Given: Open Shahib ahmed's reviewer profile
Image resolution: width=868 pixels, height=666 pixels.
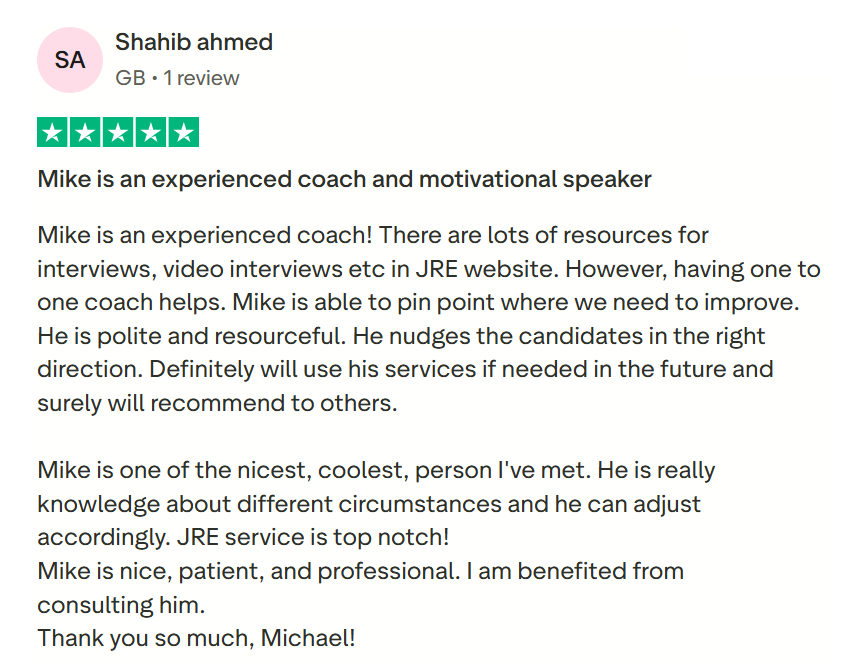Looking at the screenshot, I should [x=194, y=42].
